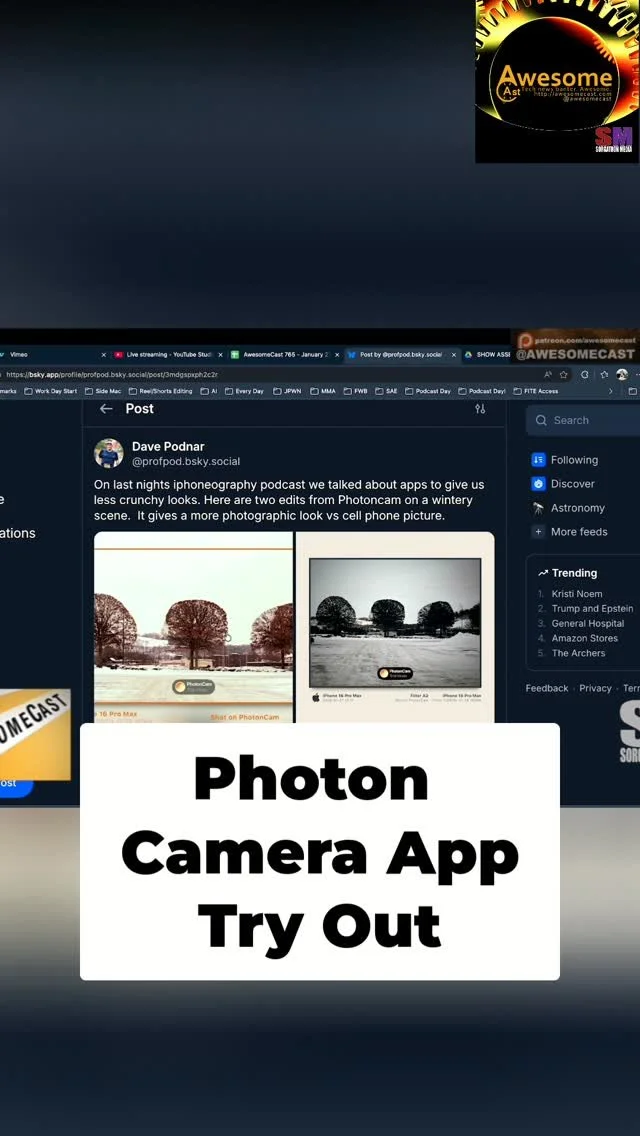Open the Reel/Shorts Editing bookmark folder
The height and width of the screenshot is (1136, 640).
pyautogui.click(x=160, y=391)
